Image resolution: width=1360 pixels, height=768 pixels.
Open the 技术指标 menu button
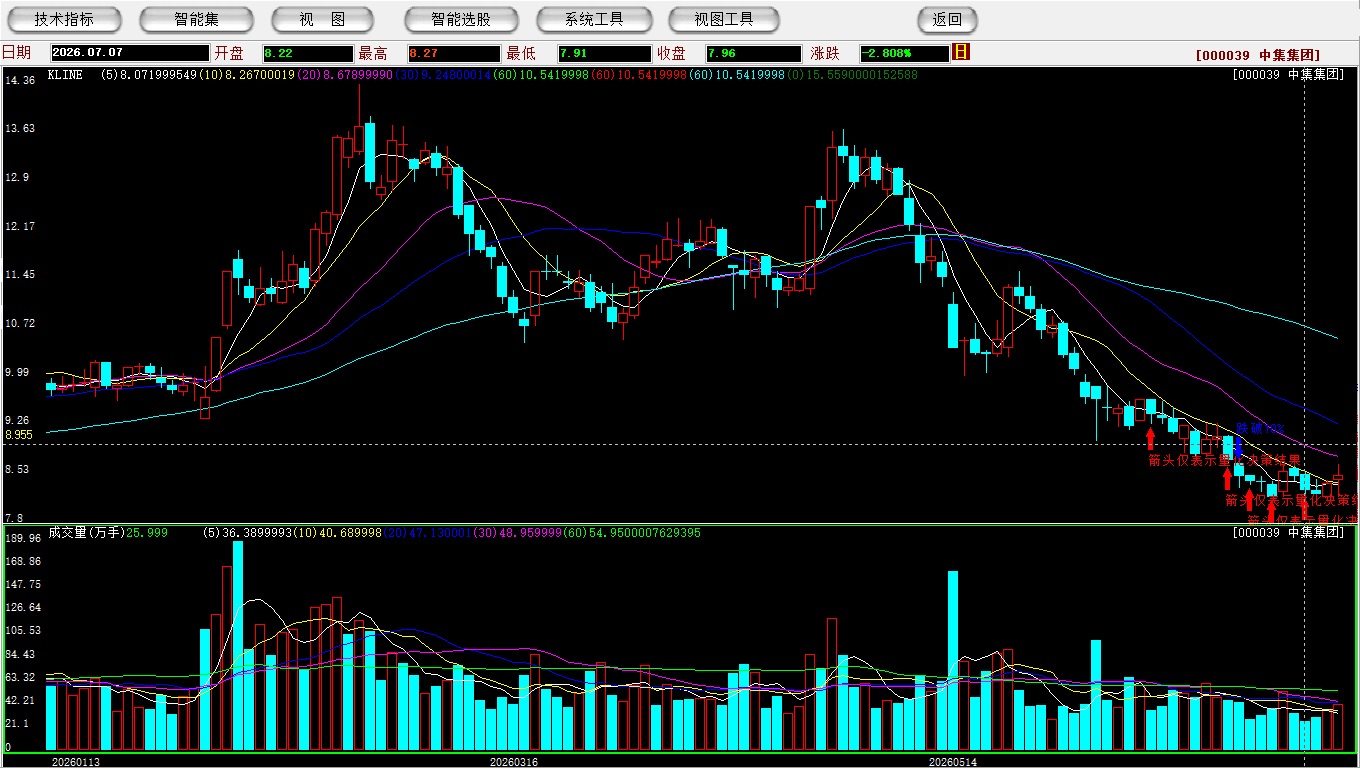click(64, 19)
